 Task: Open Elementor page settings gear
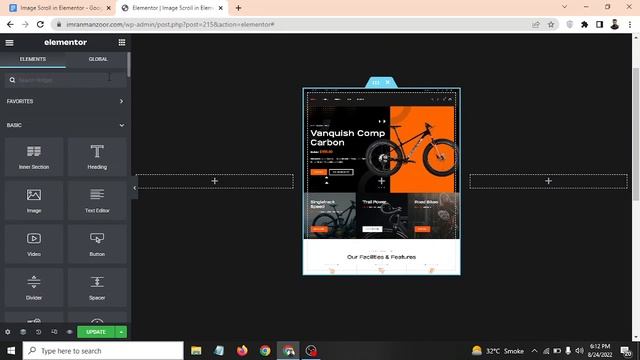8,332
